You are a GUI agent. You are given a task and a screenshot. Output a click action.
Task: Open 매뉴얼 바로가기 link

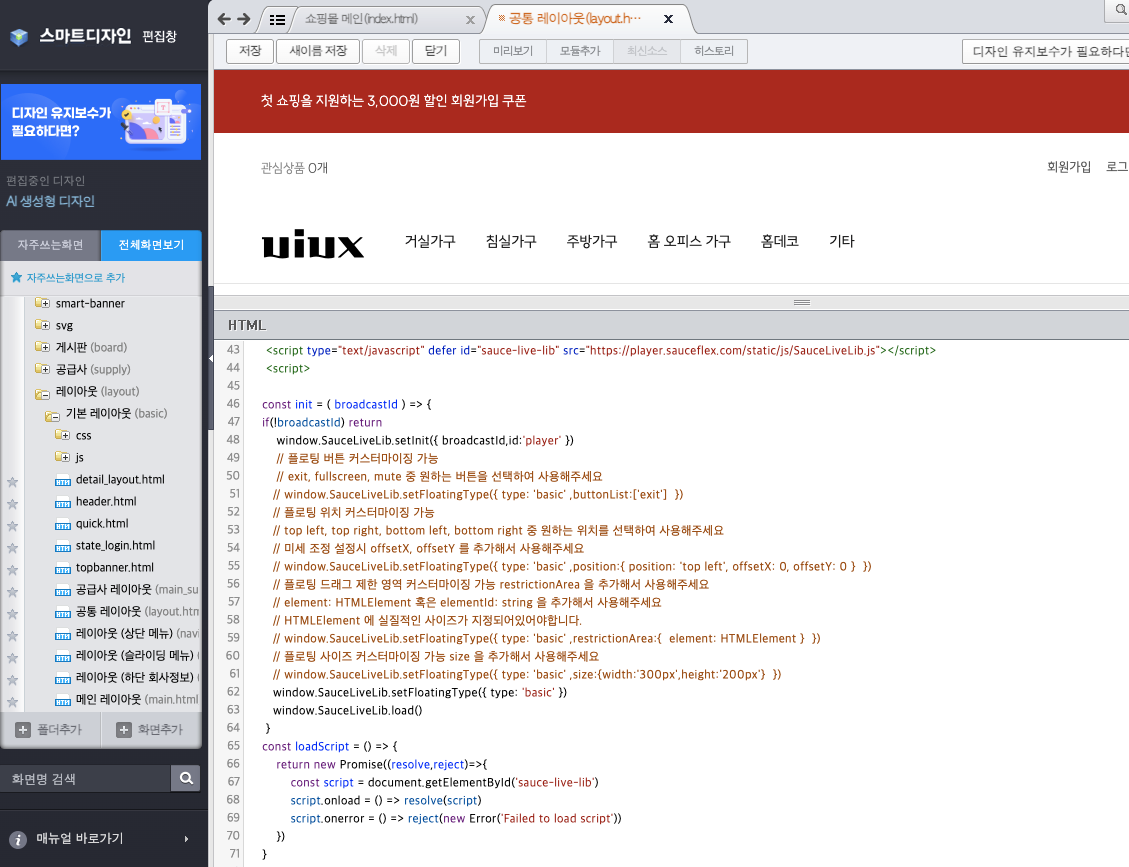click(x=80, y=838)
